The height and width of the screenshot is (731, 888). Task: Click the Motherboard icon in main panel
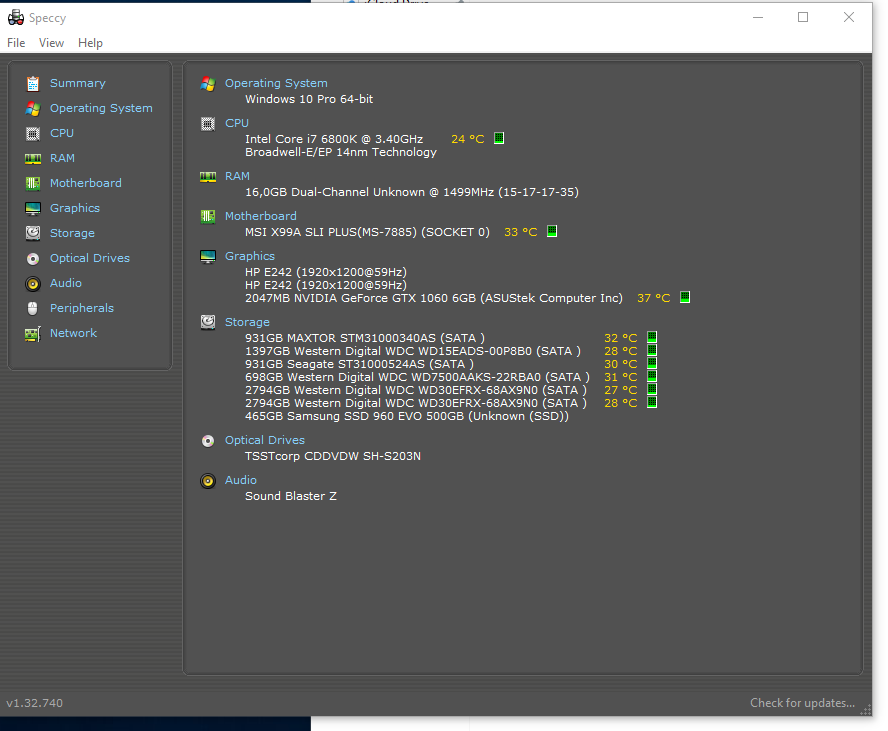pos(208,217)
